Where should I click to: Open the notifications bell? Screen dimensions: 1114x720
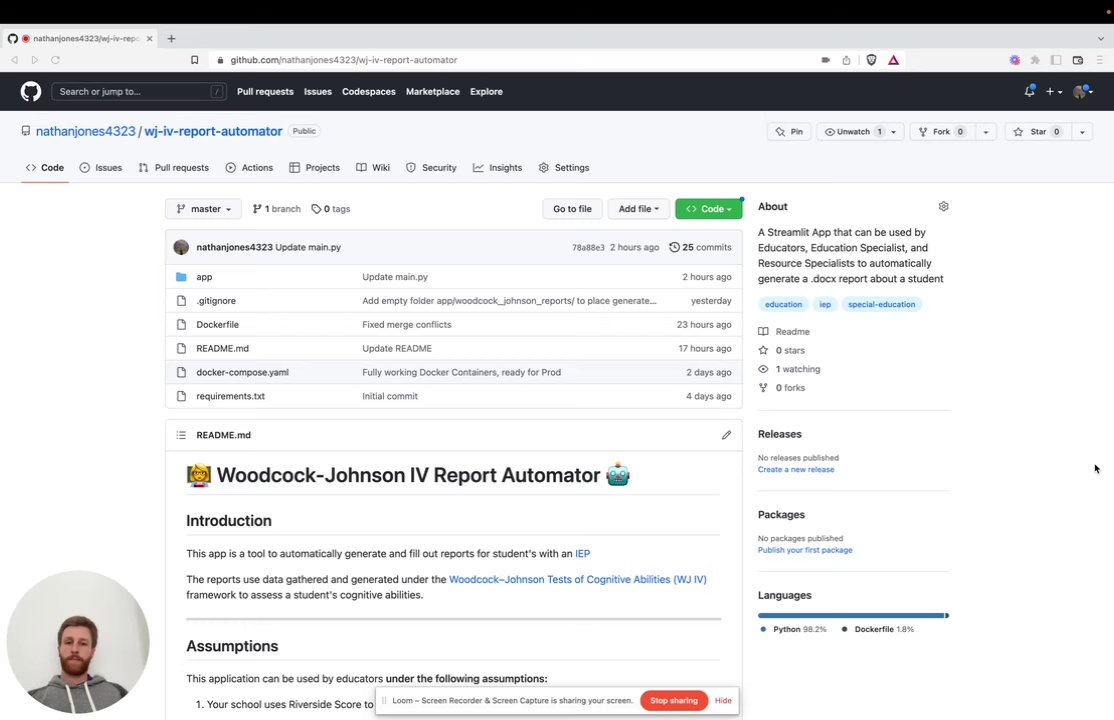(1029, 91)
